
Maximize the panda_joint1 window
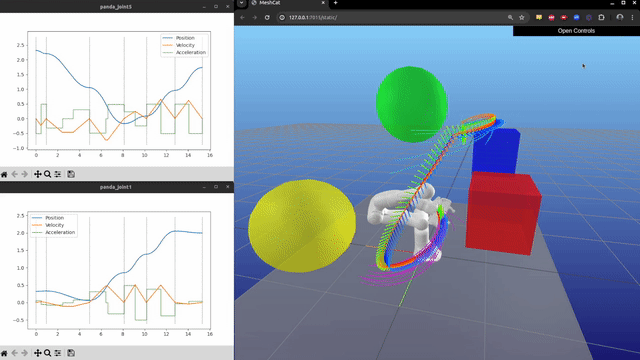pos(216,187)
